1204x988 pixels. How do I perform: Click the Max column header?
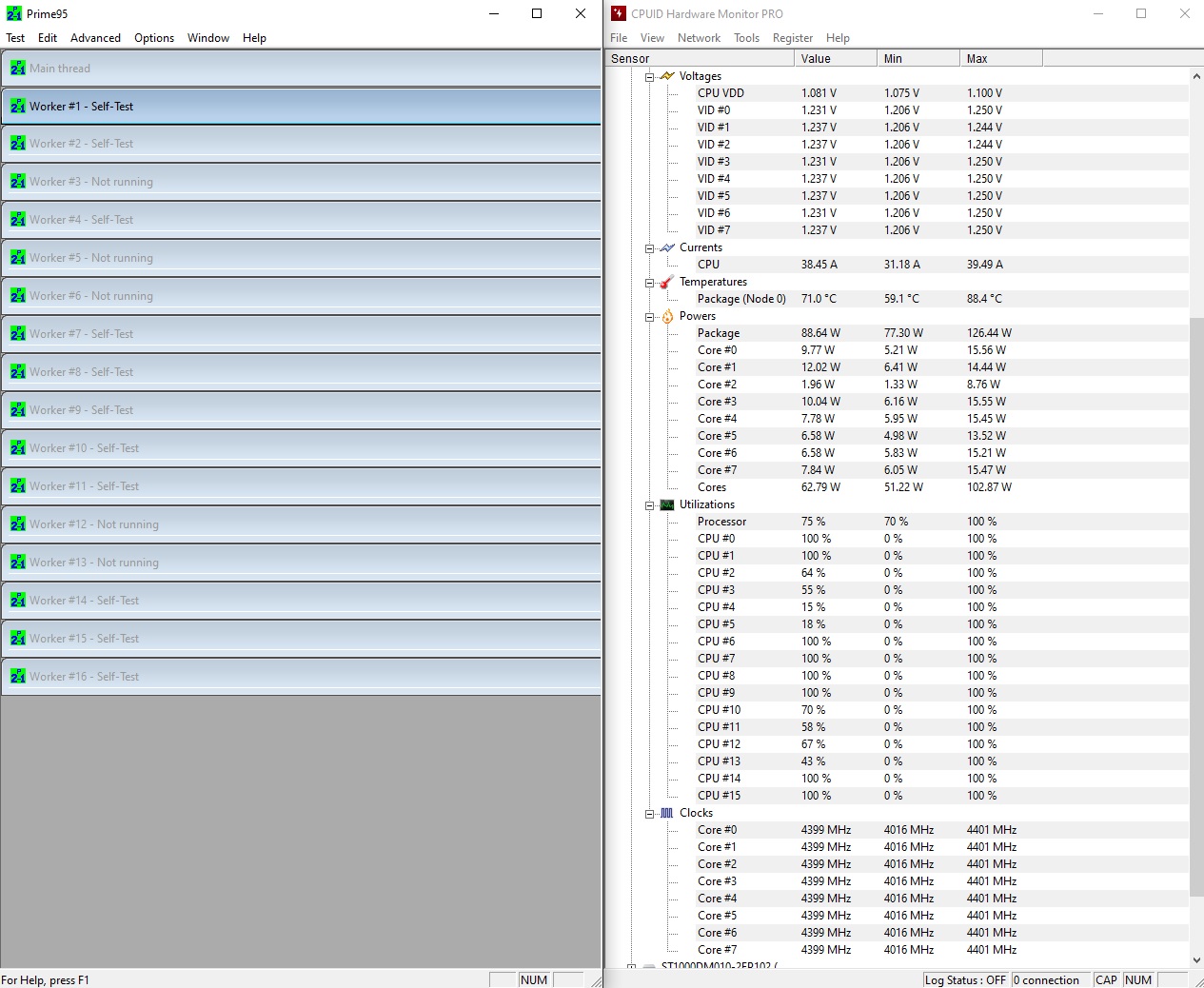(x=1001, y=58)
